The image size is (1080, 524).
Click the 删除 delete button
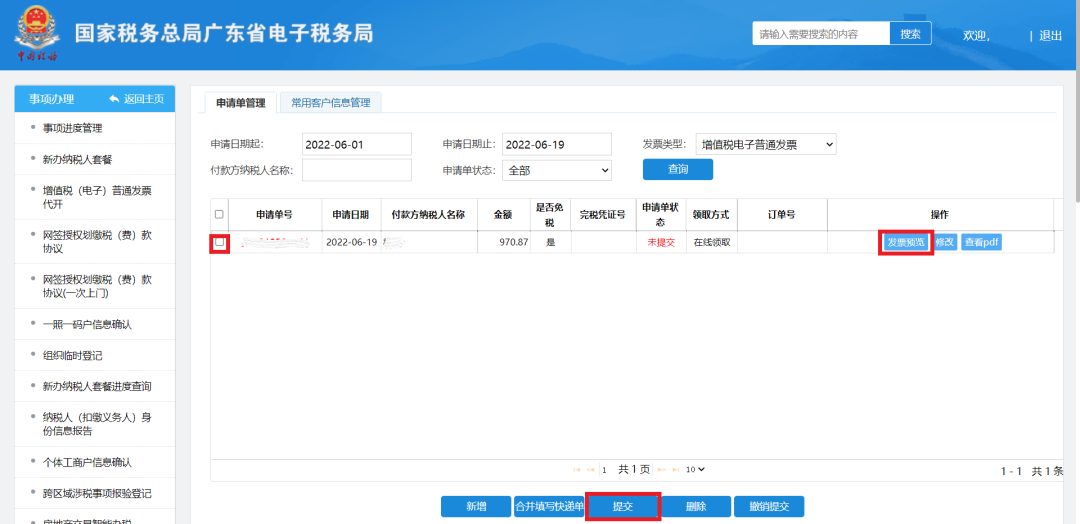[x=696, y=506]
